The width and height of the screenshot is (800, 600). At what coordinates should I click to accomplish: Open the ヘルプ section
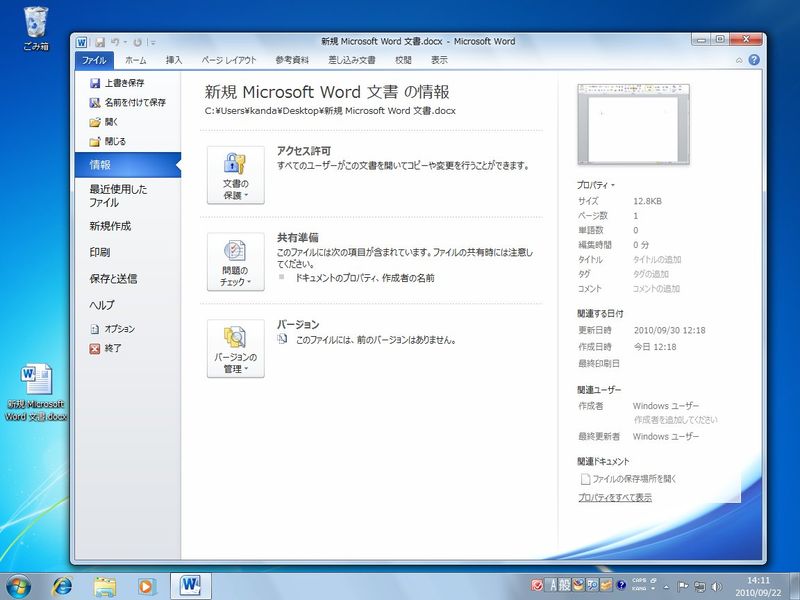102,305
